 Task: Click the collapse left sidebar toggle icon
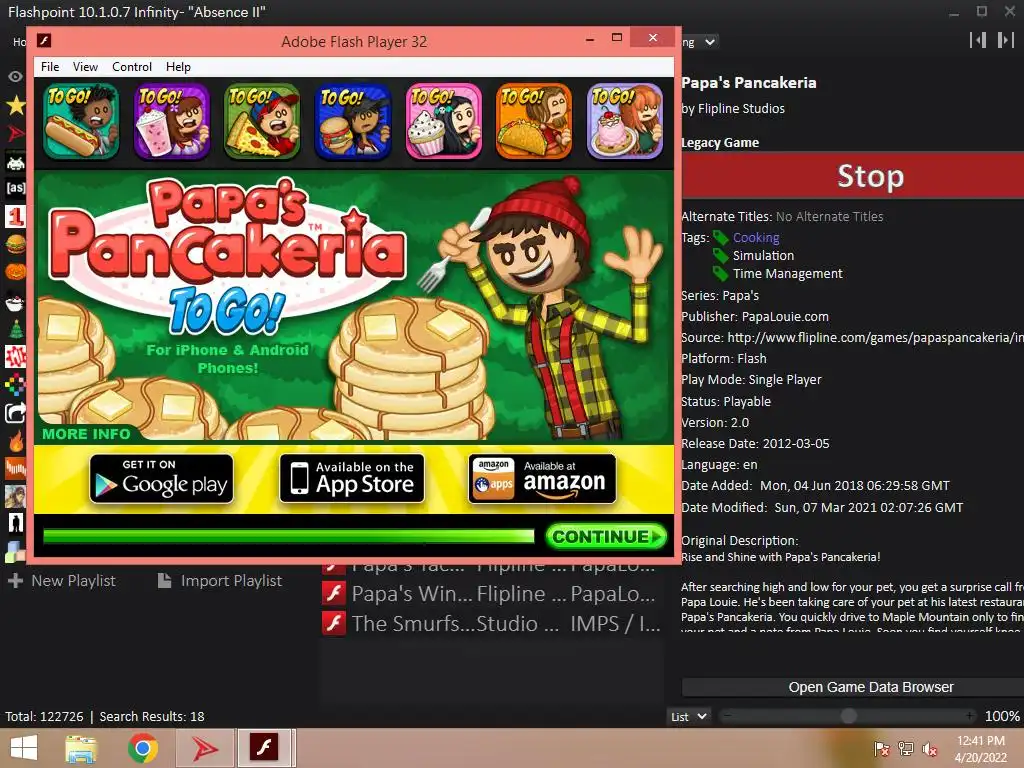coord(978,40)
